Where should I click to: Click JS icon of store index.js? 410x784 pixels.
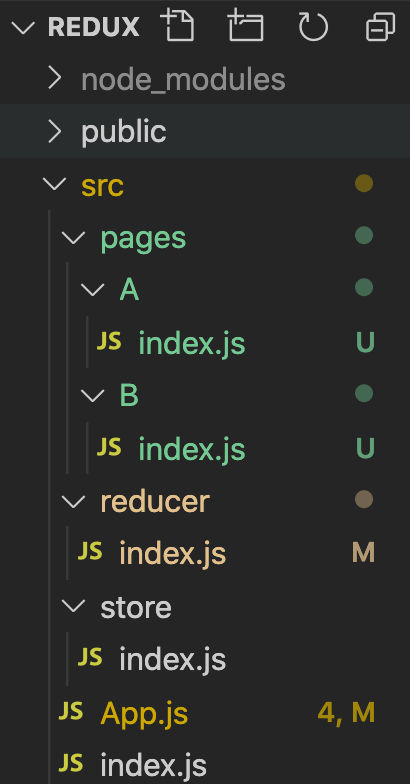coord(90,658)
